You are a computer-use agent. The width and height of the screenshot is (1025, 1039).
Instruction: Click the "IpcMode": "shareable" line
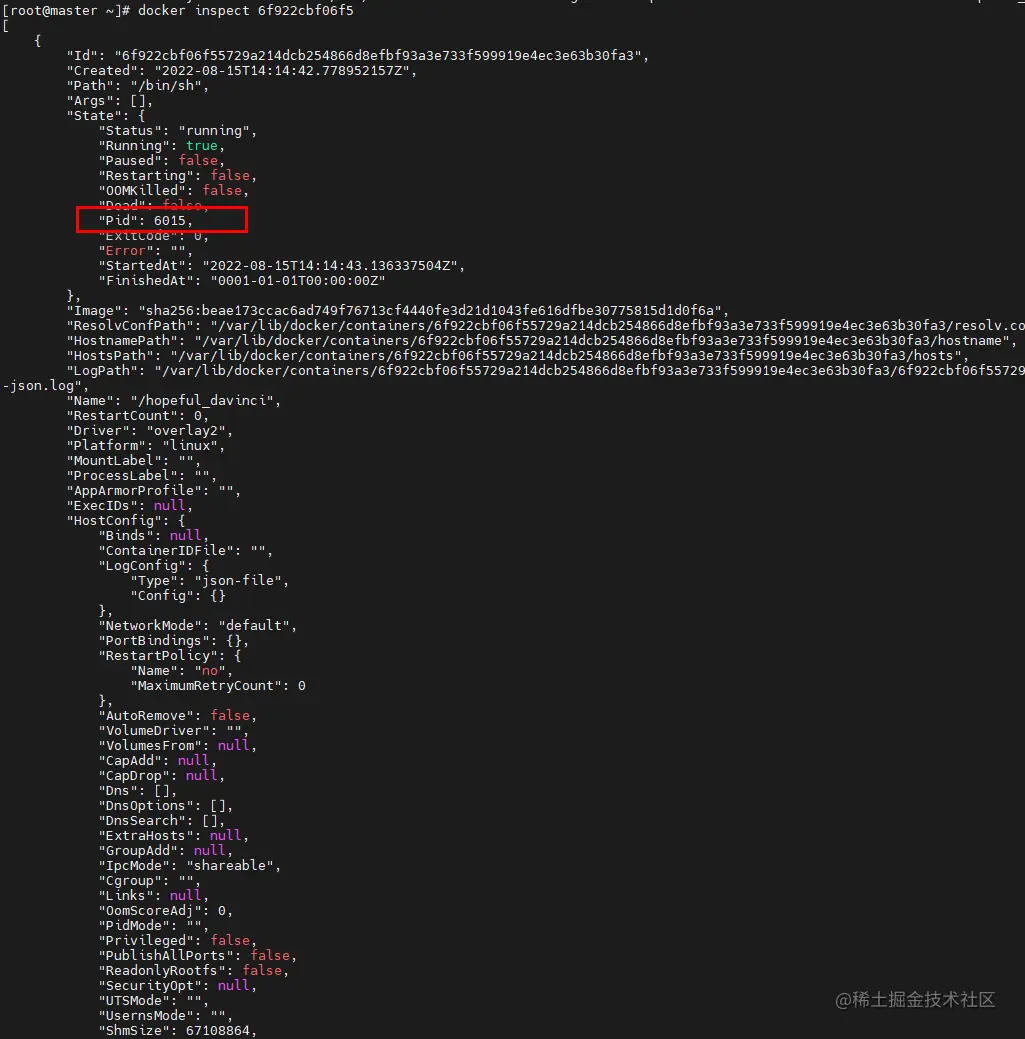(x=190, y=866)
